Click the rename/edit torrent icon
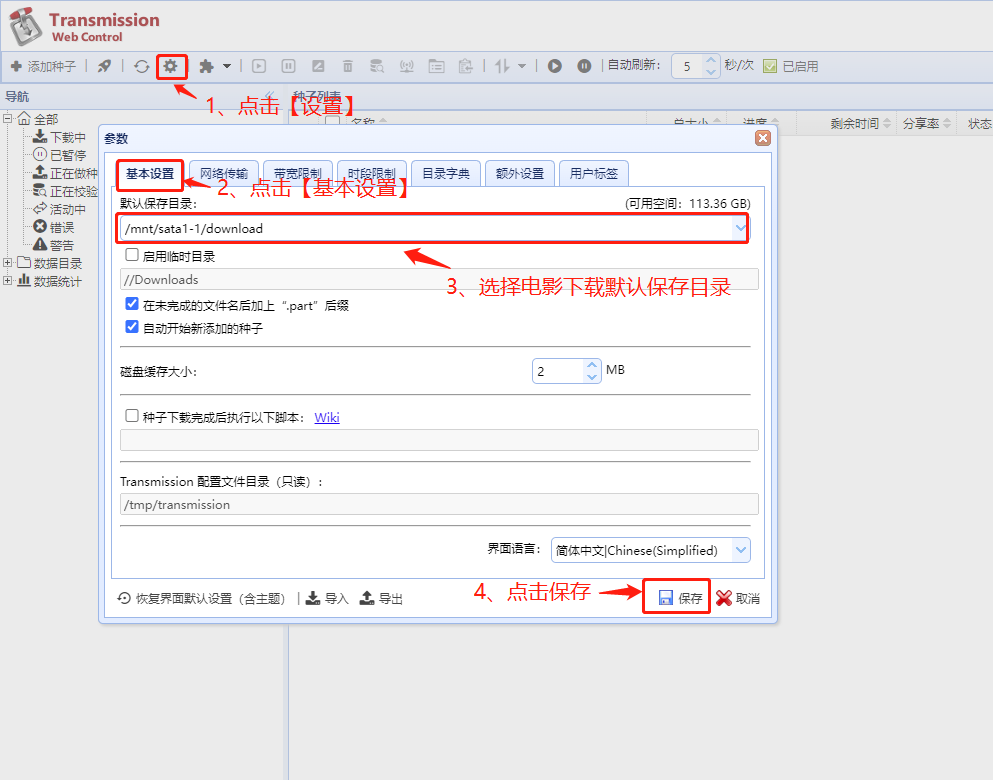 pos(318,66)
